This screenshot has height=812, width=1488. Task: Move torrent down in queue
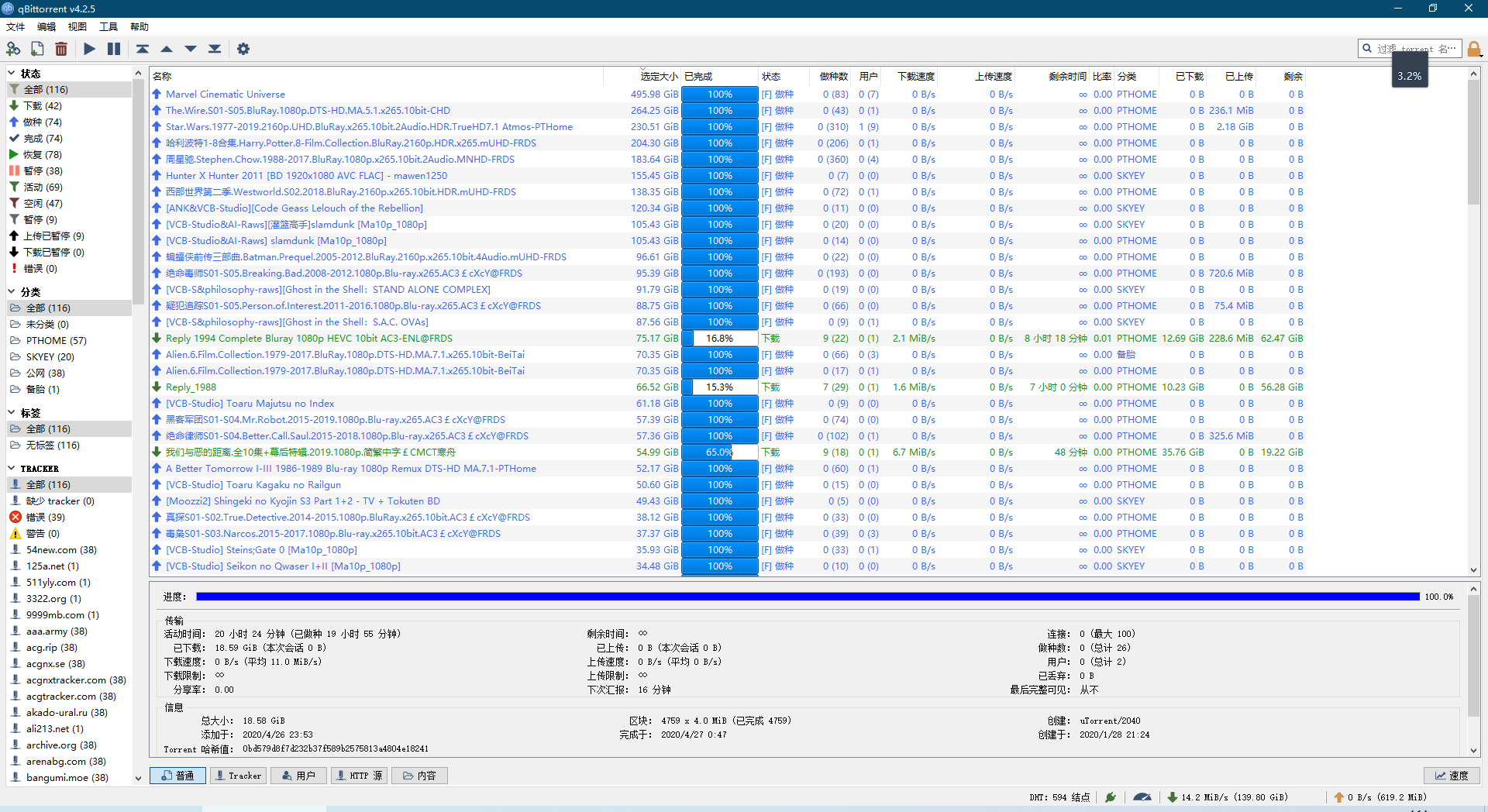191,49
